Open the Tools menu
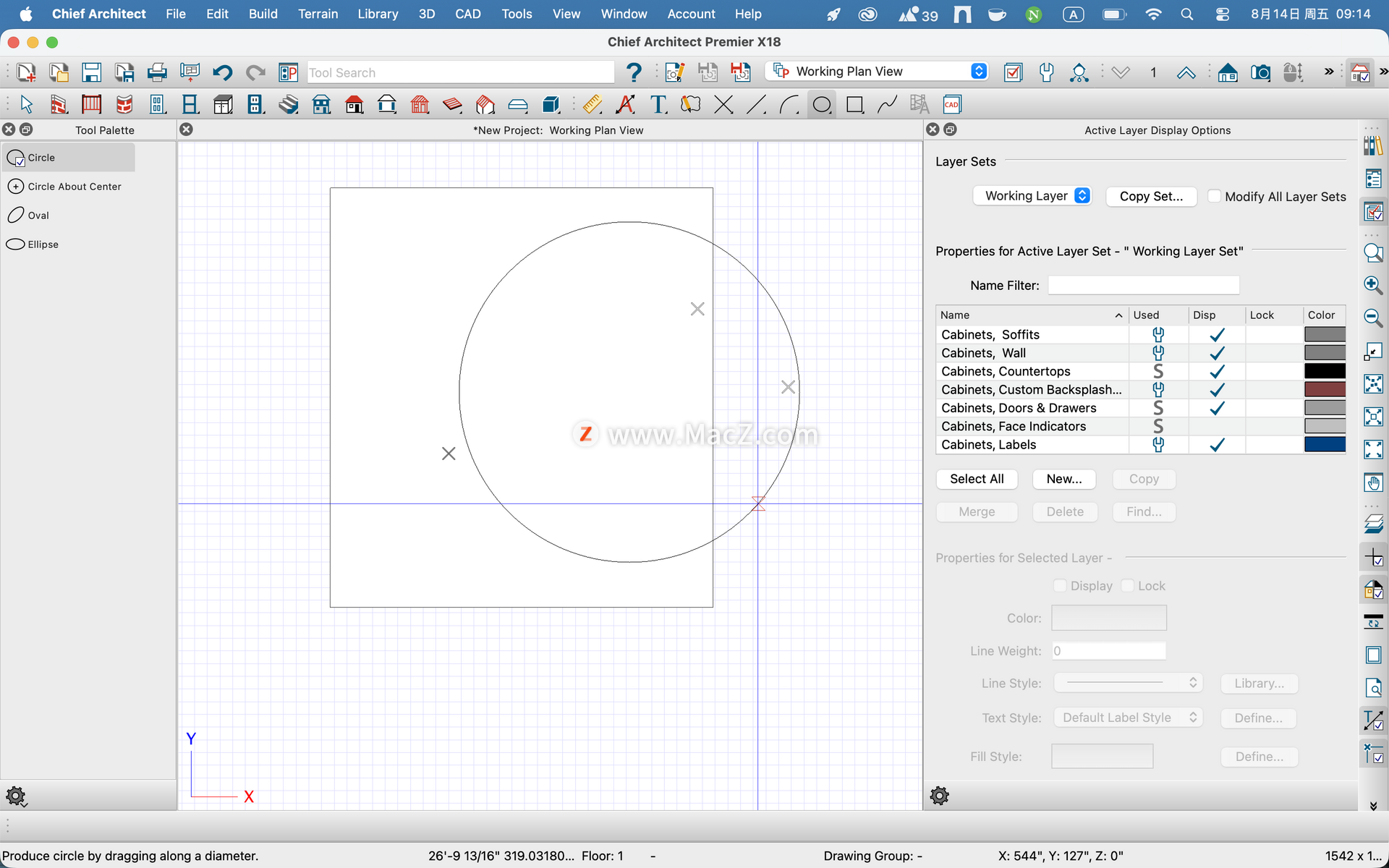The image size is (1389, 868). (x=517, y=14)
